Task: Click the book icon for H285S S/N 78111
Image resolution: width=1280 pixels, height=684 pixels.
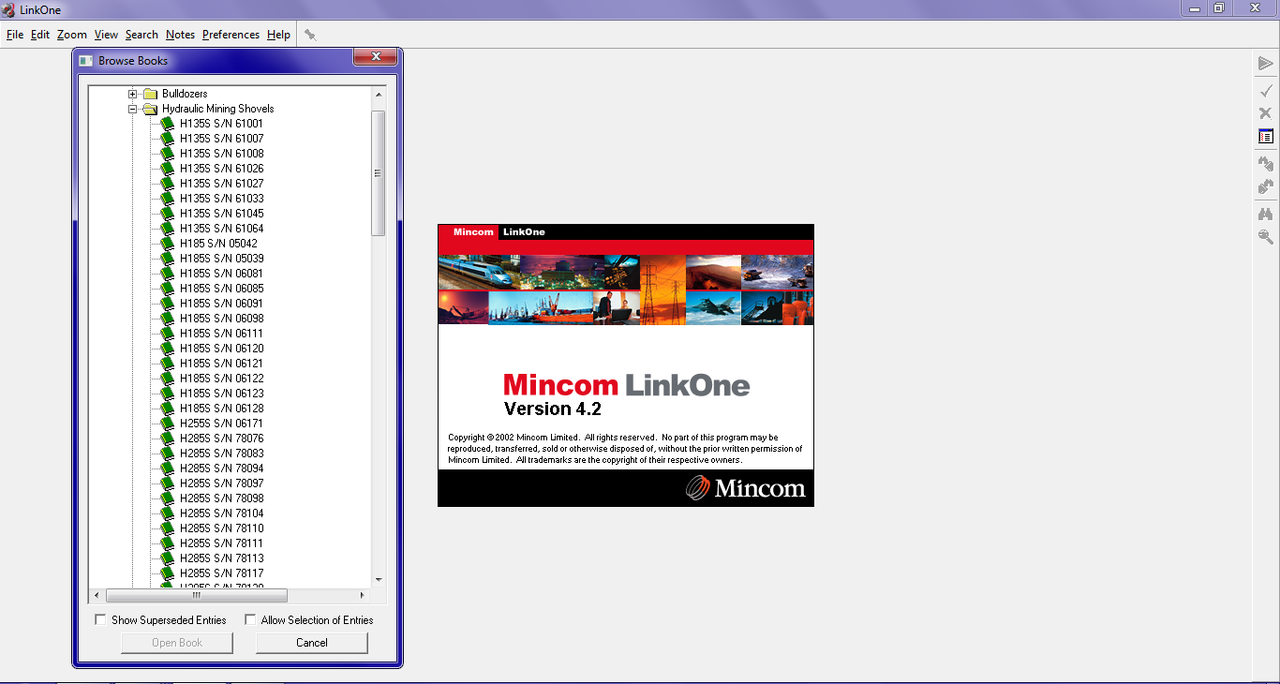Action: point(167,544)
